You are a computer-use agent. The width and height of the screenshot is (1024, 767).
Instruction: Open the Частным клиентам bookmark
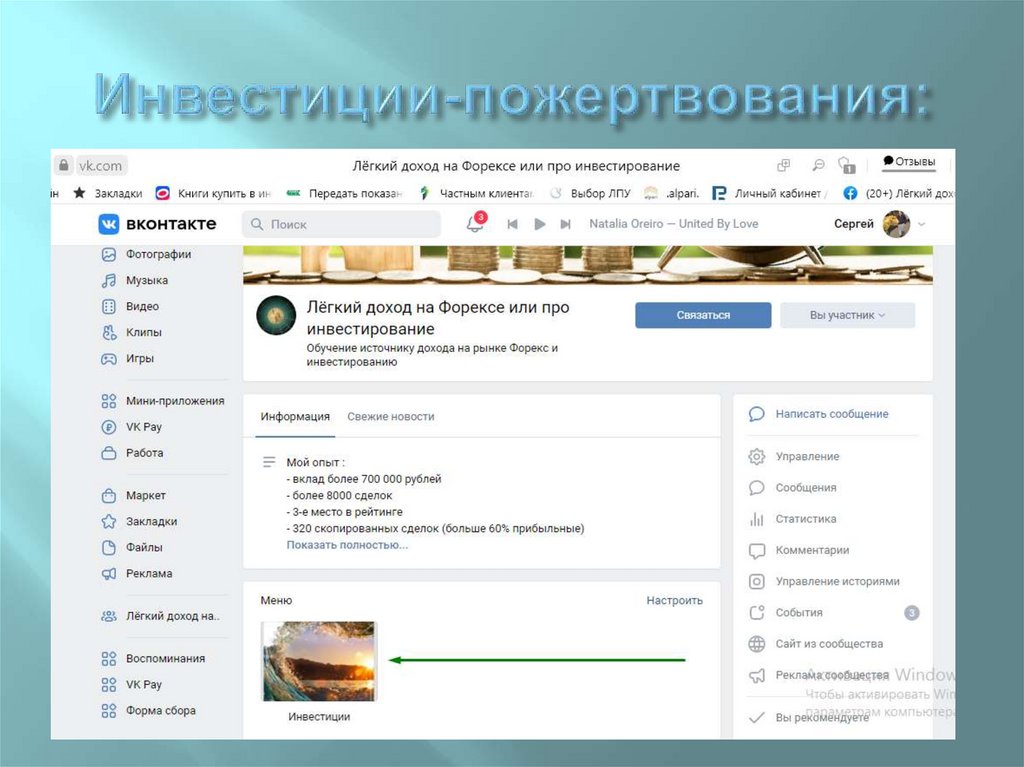[x=476, y=193]
